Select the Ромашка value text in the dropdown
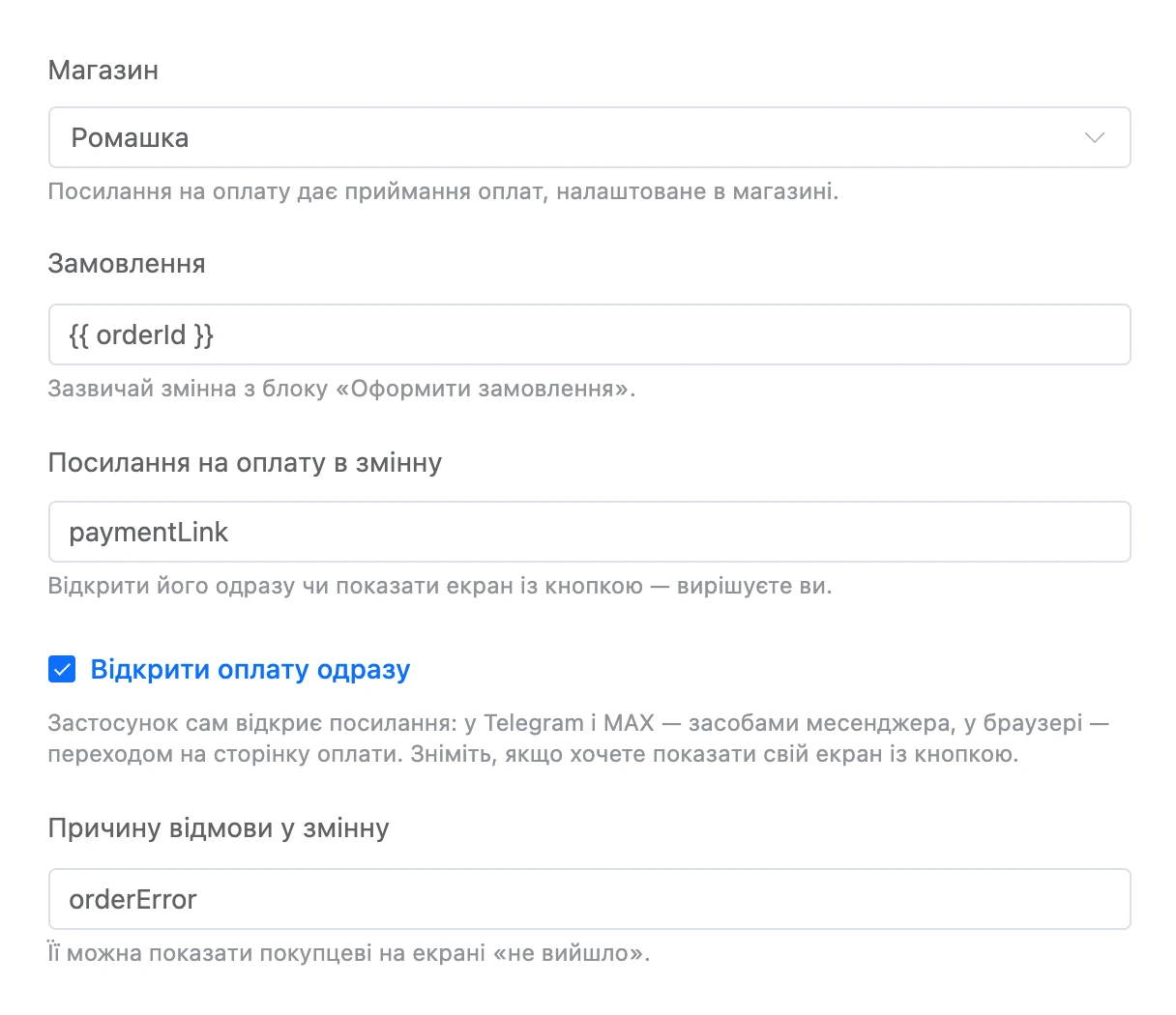This screenshot has width=1176, height=1015. point(130,138)
